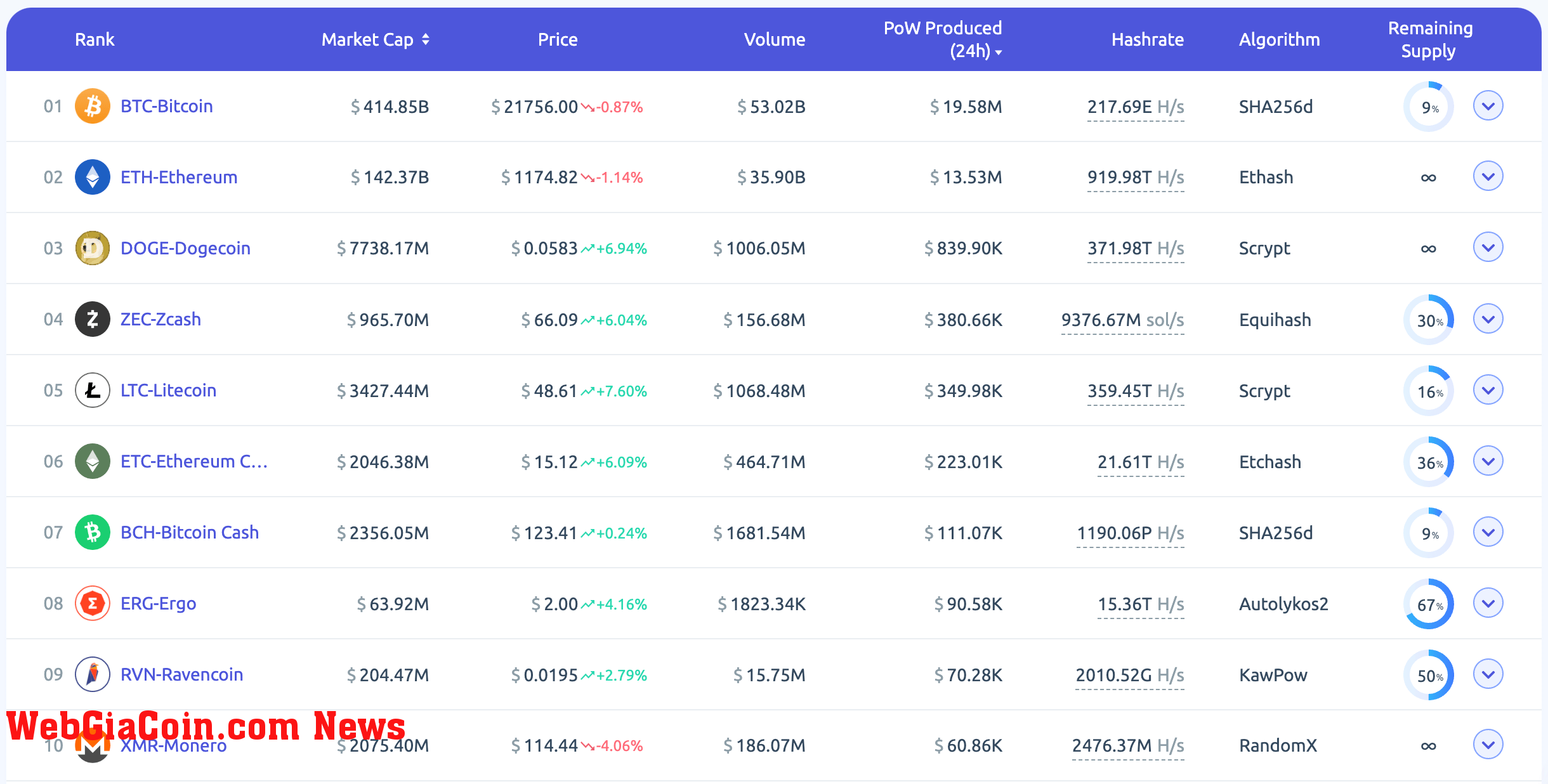Expand the XMR-Monero row details
1548x784 pixels.
pyautogui.click(x=1488, y=745)
